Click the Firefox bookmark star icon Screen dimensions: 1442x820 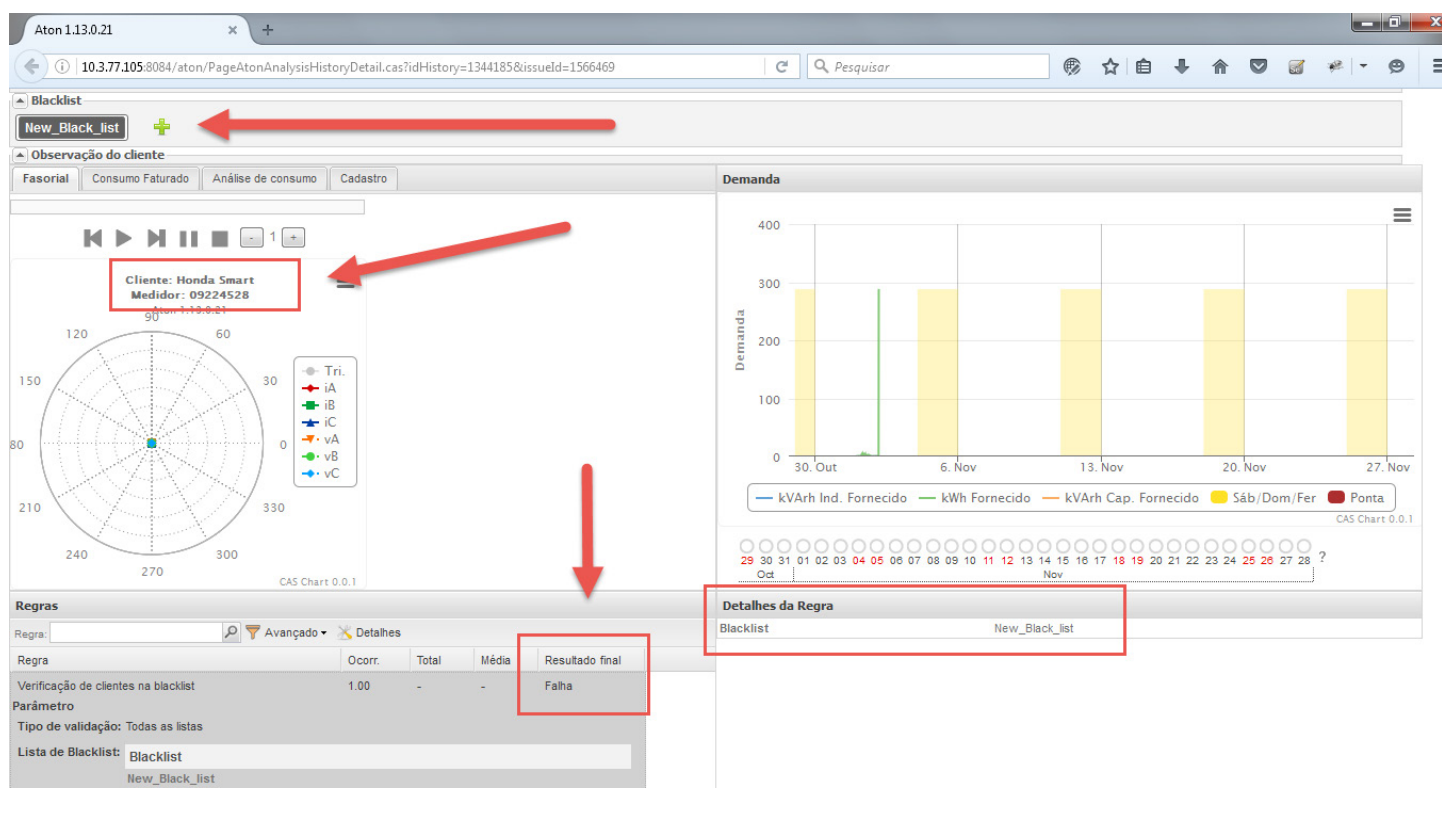point(1110,67)
